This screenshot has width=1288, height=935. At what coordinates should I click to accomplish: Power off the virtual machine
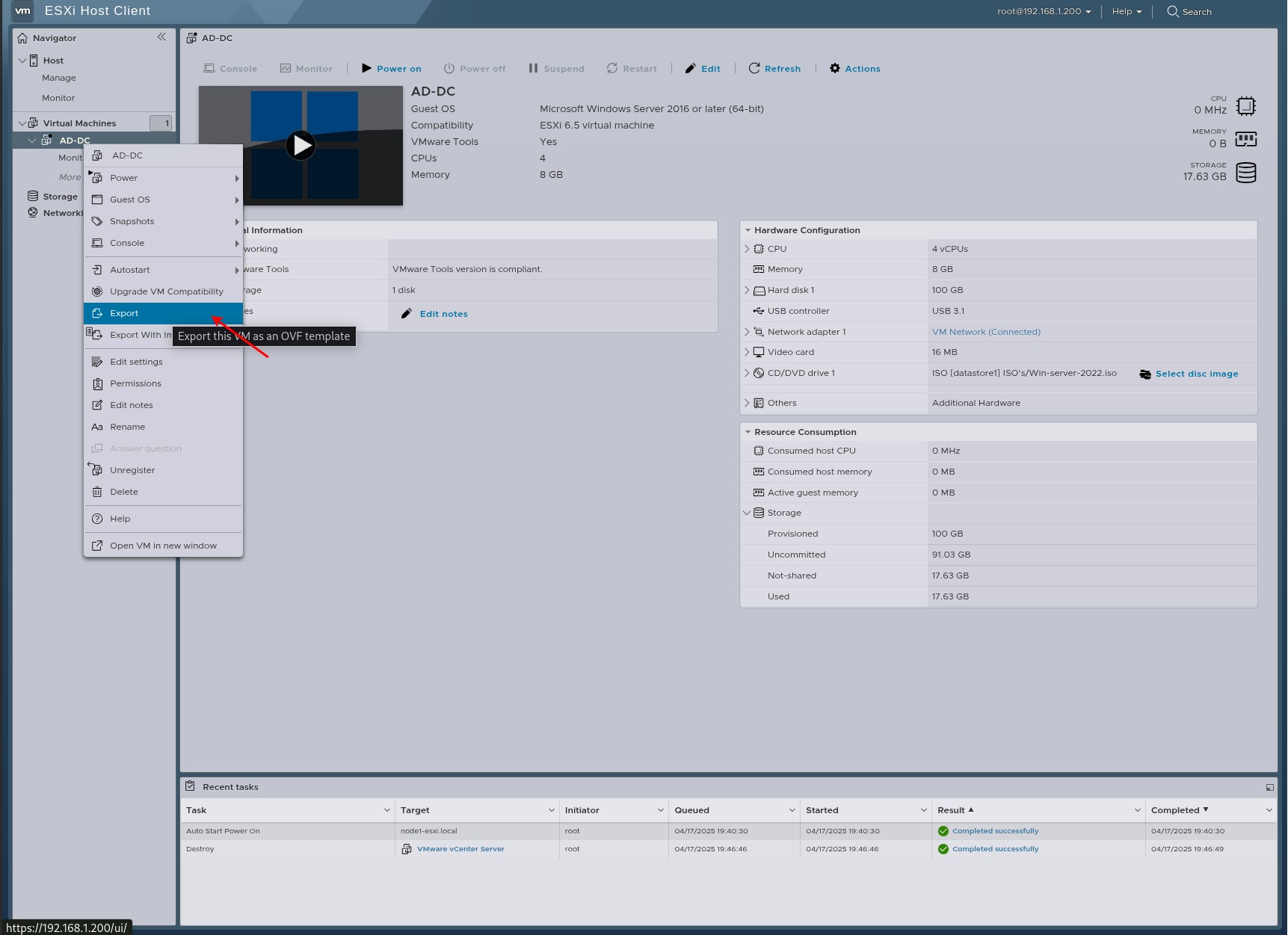point(475,68)
